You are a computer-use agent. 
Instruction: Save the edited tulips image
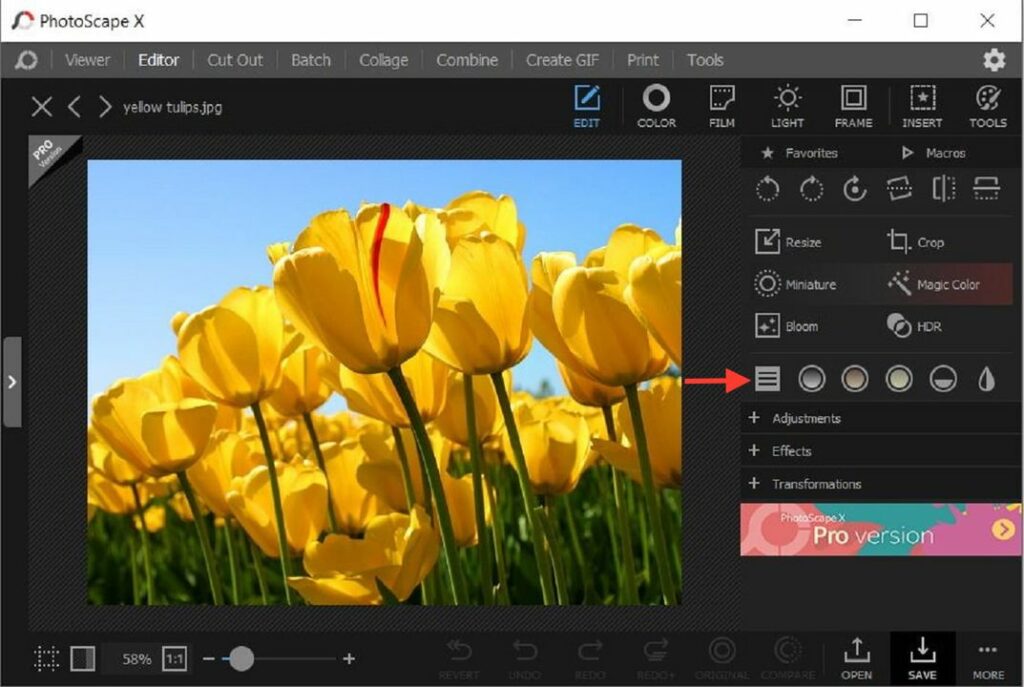(922, 657)
